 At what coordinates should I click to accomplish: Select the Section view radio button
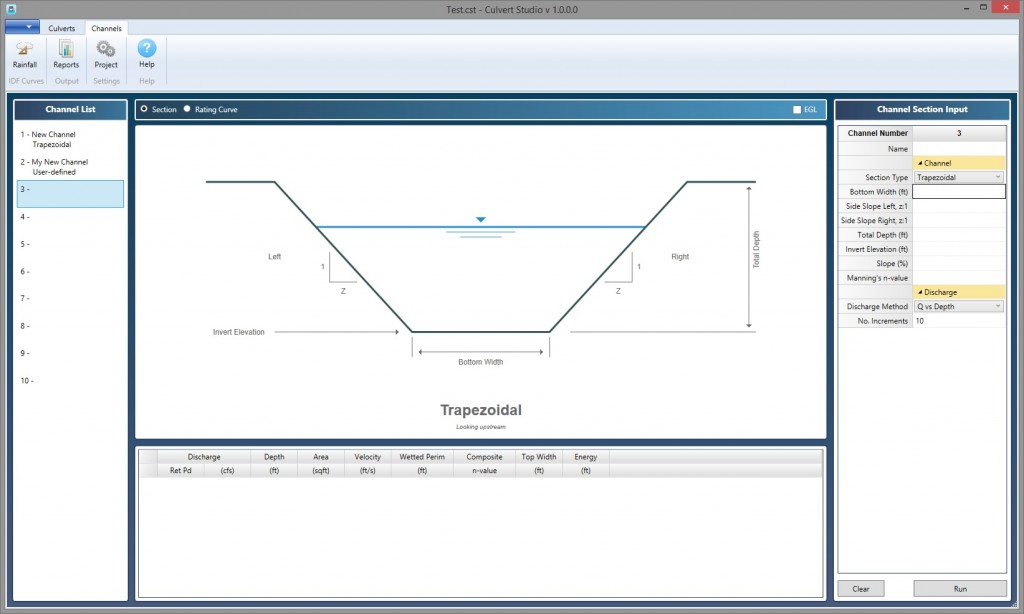[x=144, y=110]
